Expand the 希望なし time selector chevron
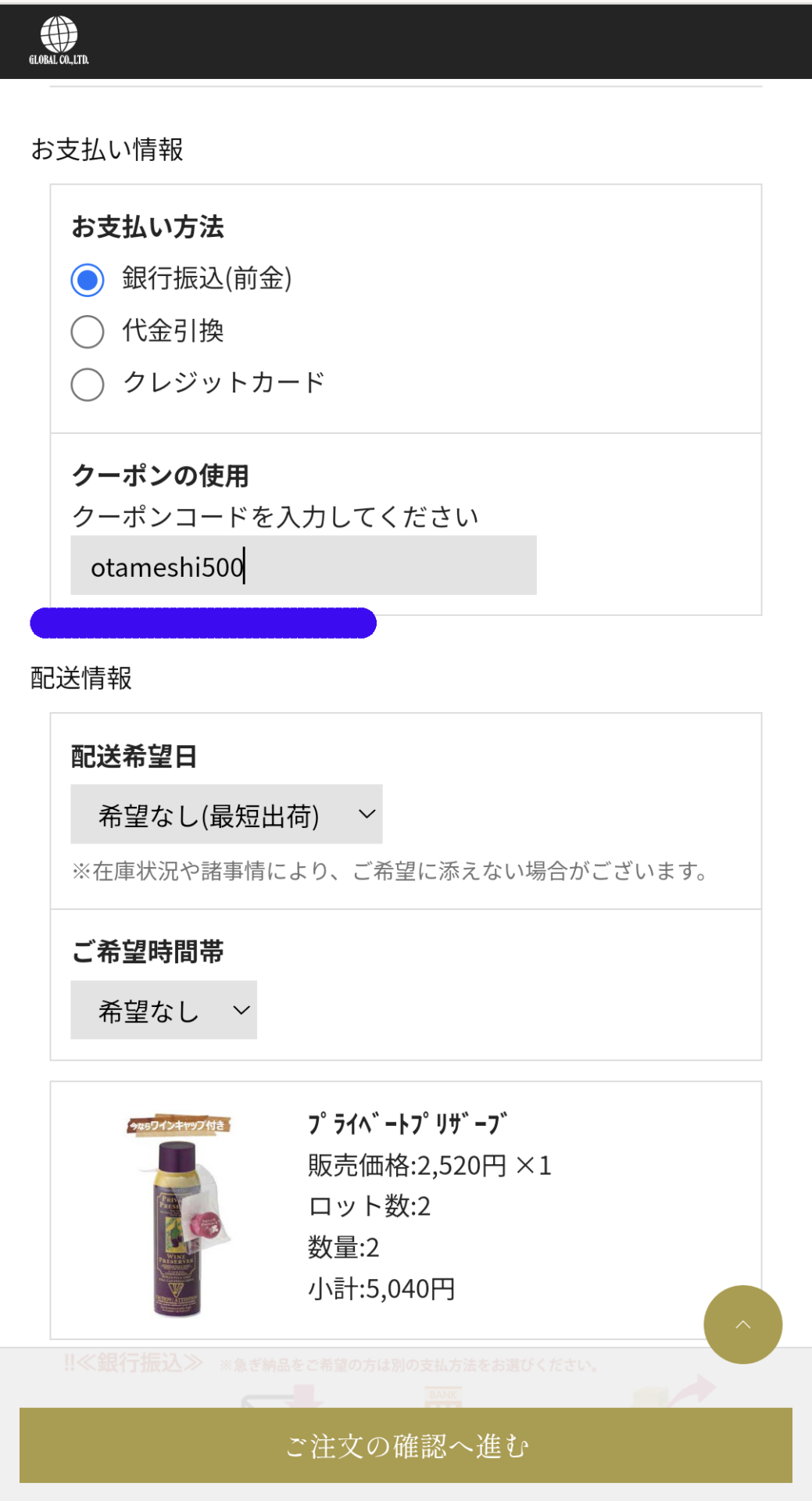The width and height of the screenshot is (812, 1501). click(x=240, y=1010)
